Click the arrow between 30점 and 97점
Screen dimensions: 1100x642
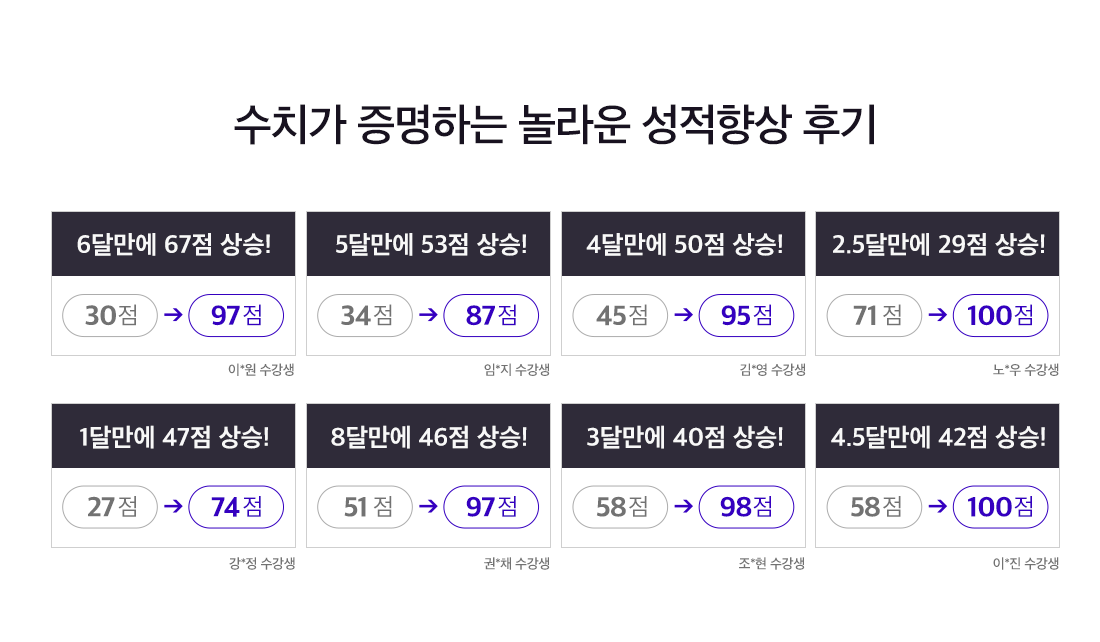173,315
